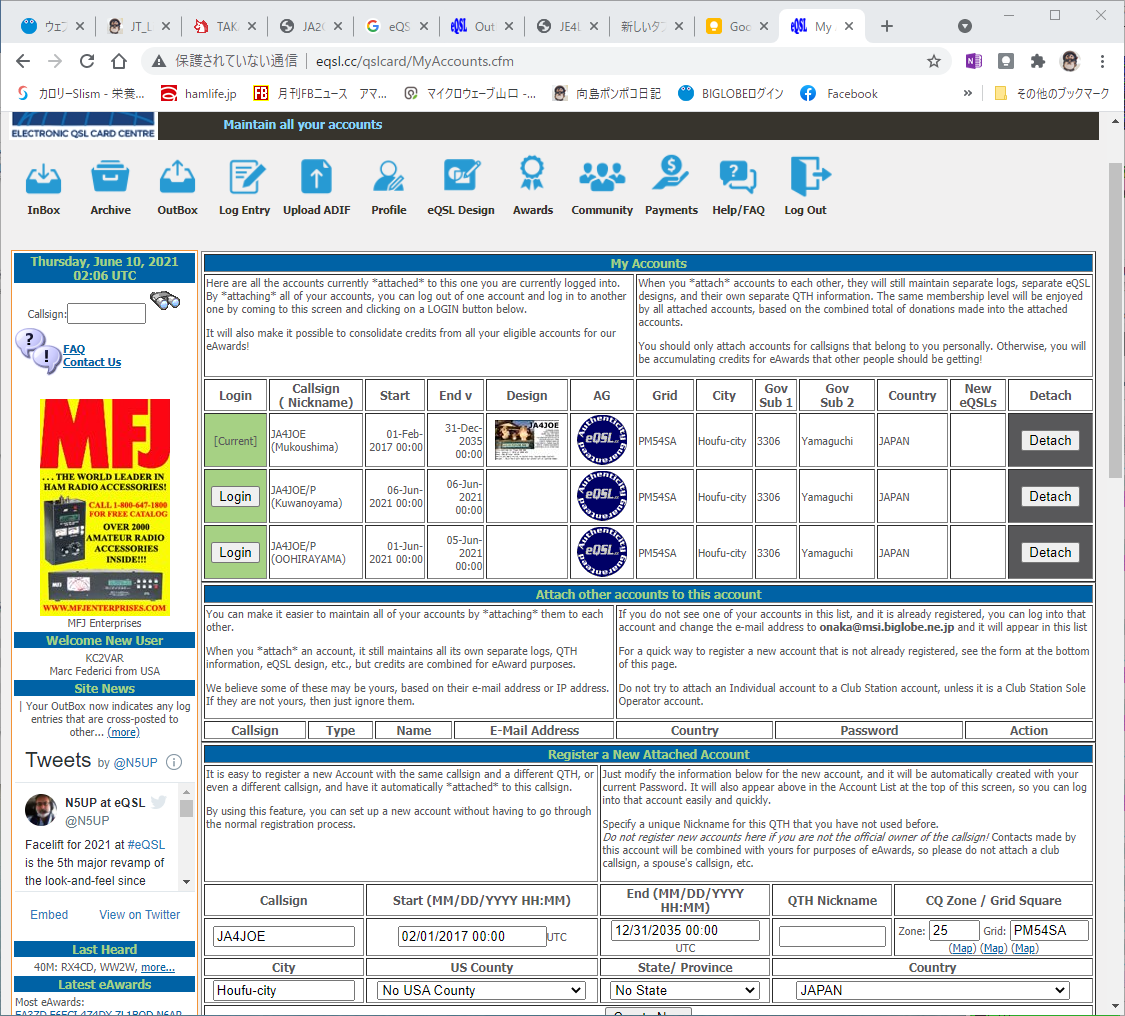Open the OutBox icon
The image size is (1125, 1016).
pyautogui.click(x=177, y=177)
